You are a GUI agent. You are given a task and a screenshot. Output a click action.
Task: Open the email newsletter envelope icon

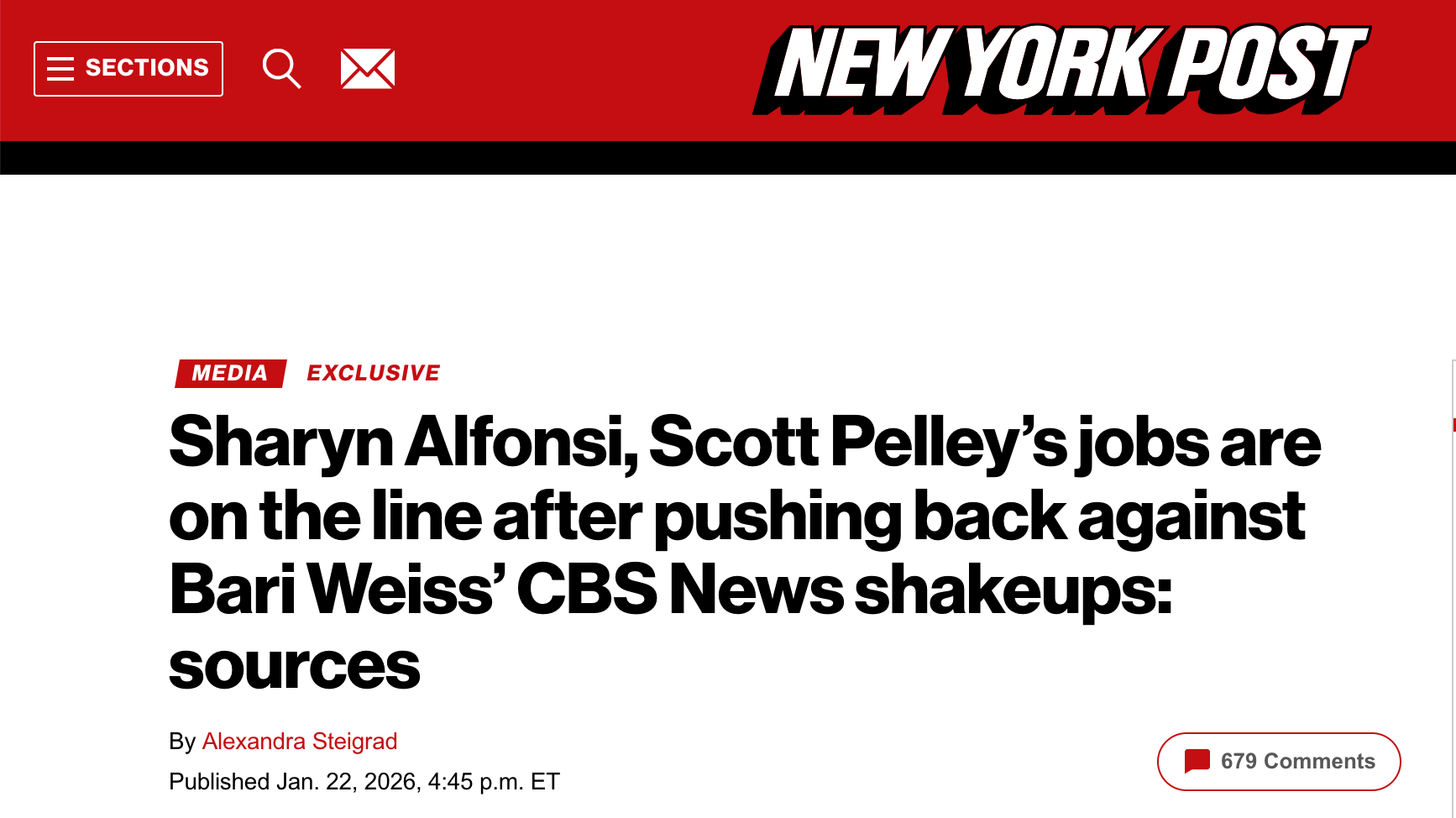pyautogui.click(x=367, y=67)
